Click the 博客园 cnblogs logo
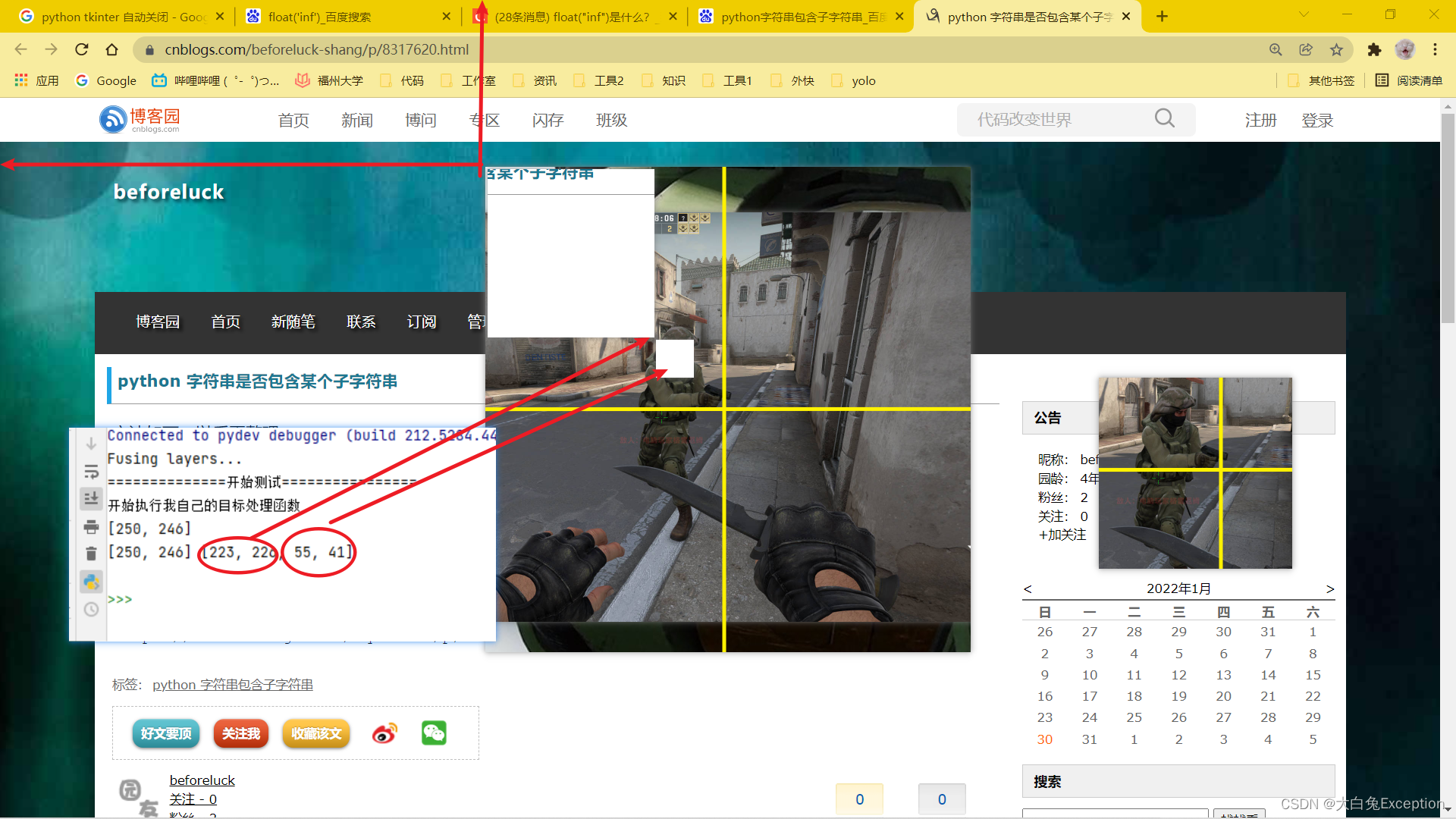This screenshot has height=819, width=1456. (140, 119)
